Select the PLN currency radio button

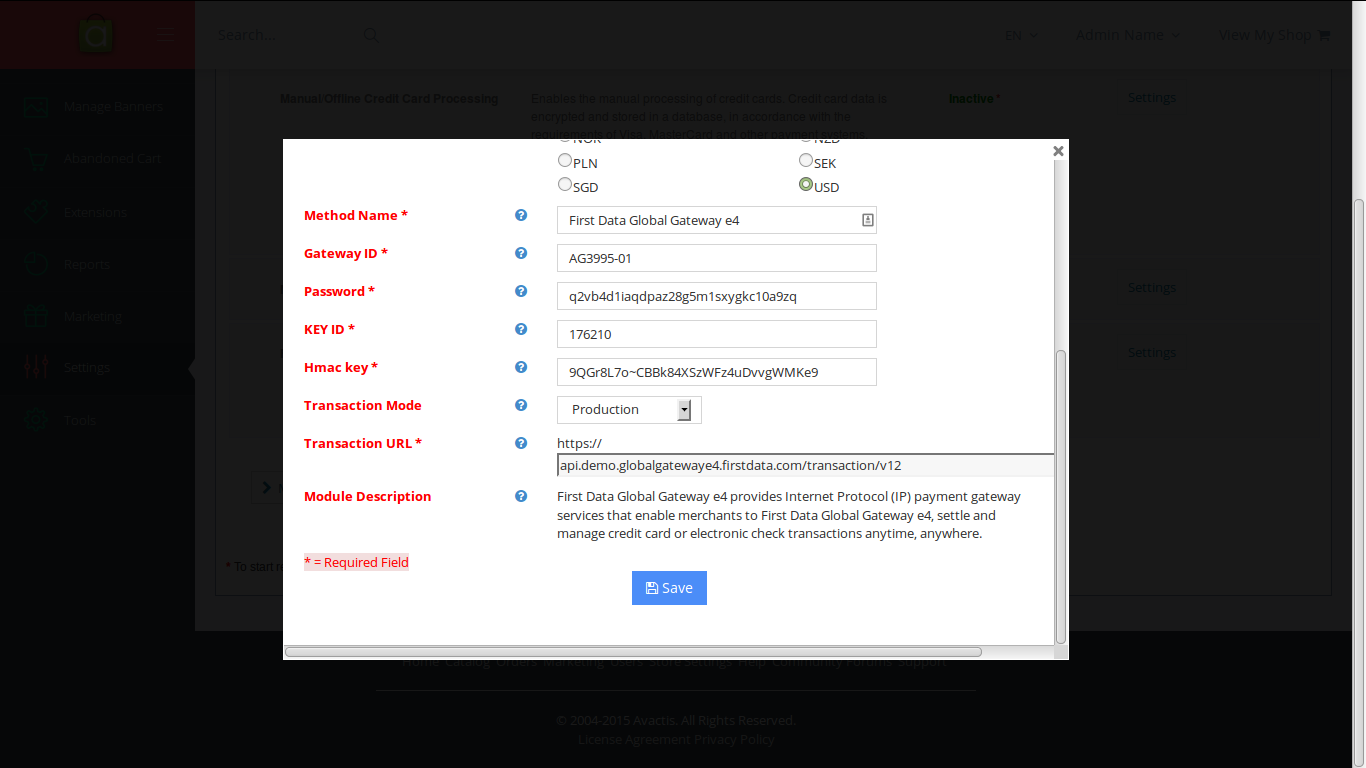565,161
